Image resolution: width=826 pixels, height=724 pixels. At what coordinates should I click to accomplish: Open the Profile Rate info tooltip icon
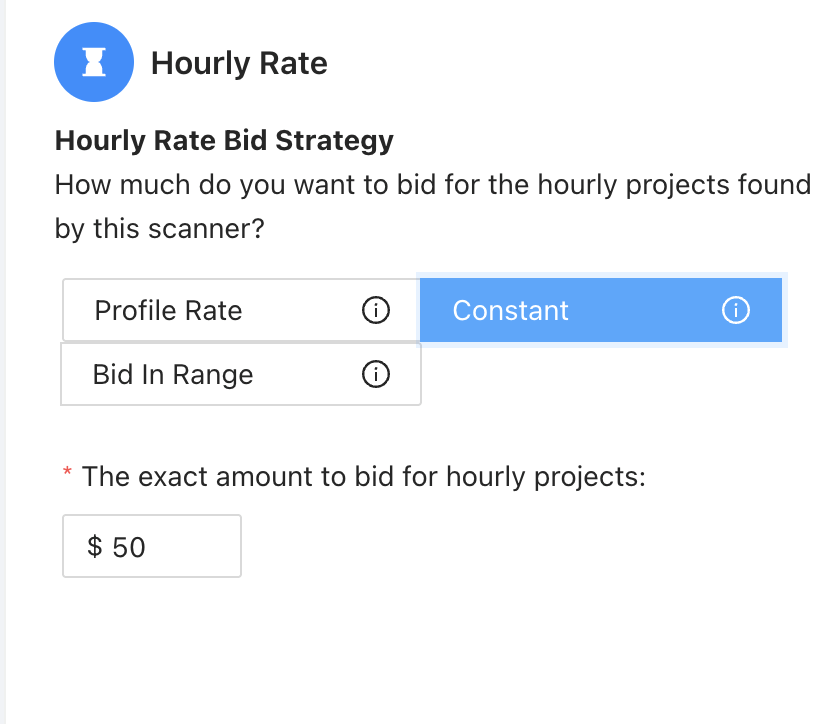coord(376,310)
